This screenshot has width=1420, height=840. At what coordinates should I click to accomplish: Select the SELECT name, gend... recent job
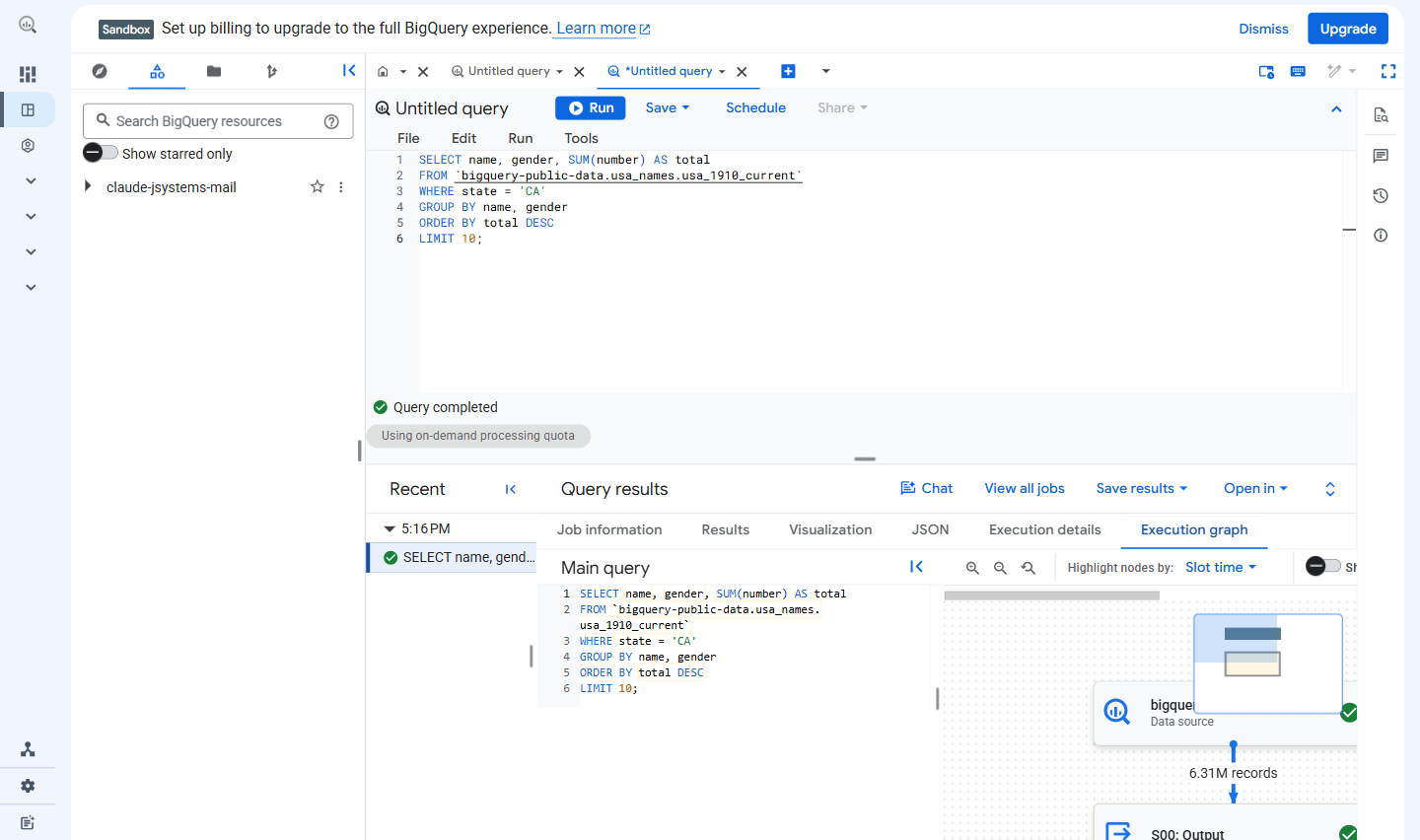[453, 557]
